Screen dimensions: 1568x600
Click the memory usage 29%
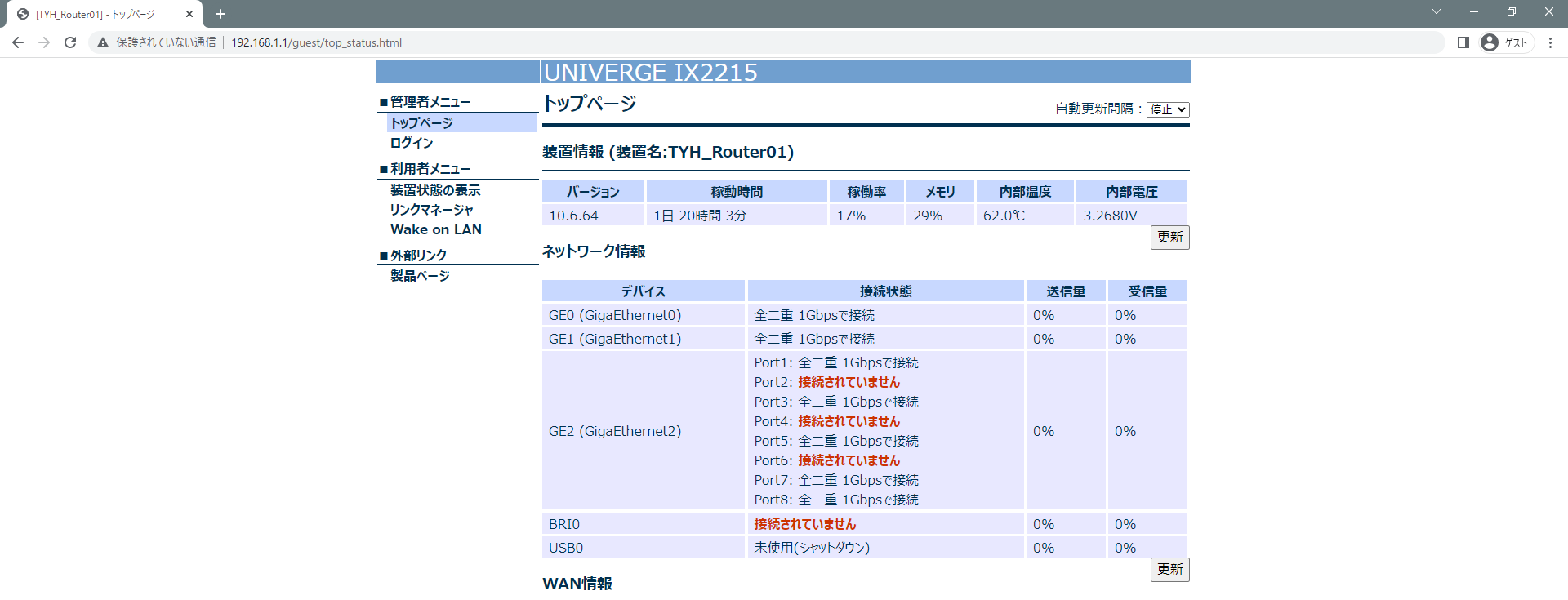928,216
